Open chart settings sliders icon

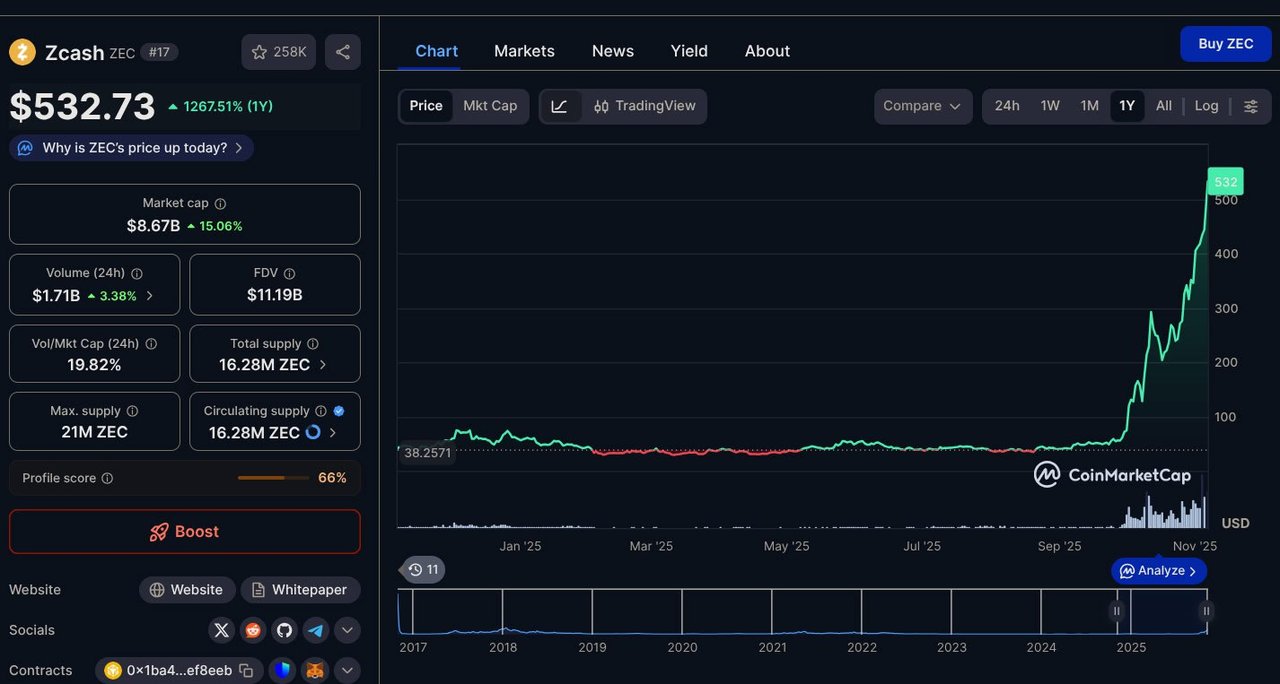(1250, 106)
